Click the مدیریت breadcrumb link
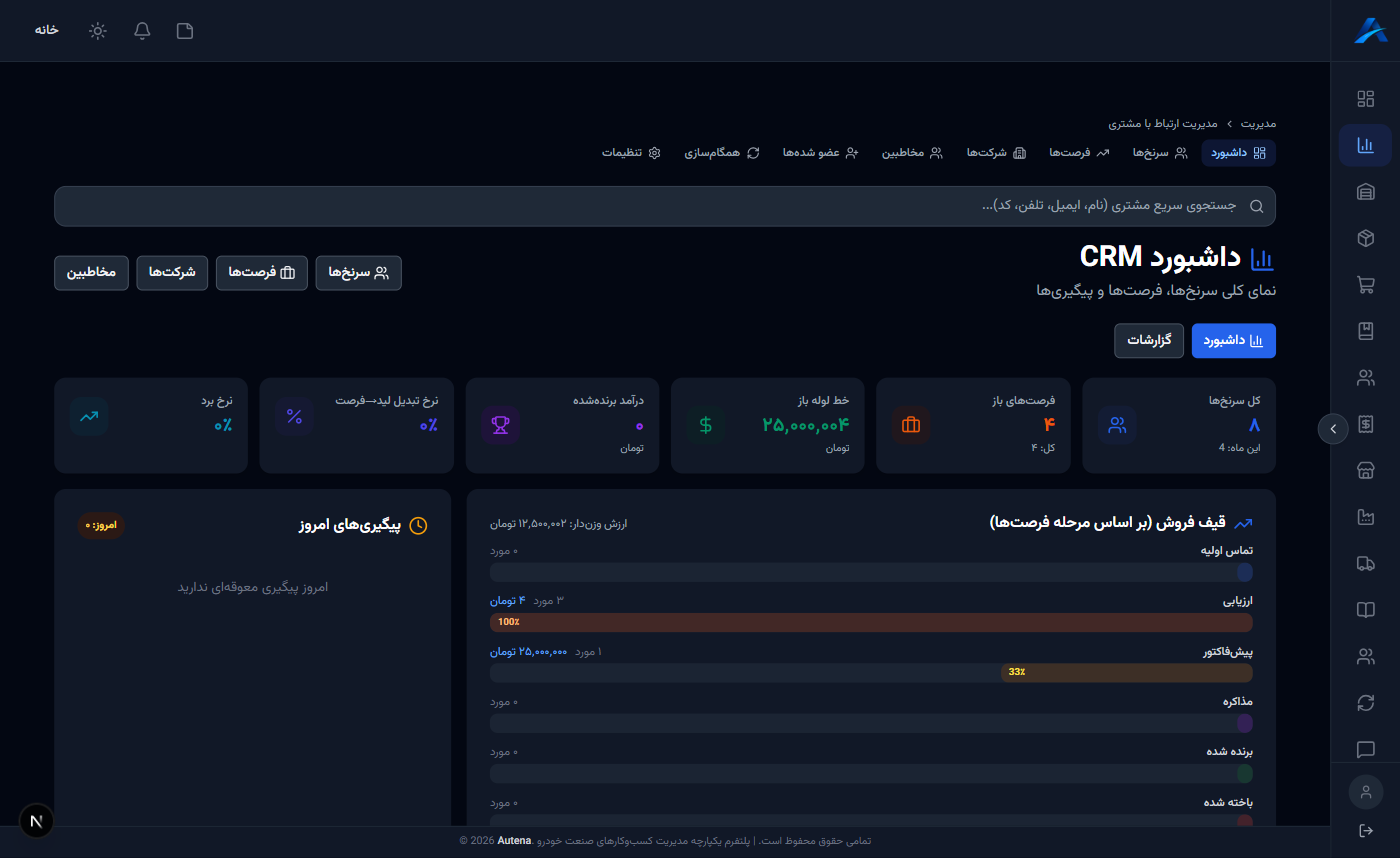The width and height of the screenshot is (1400, 858). click(x=1259, y=124)
